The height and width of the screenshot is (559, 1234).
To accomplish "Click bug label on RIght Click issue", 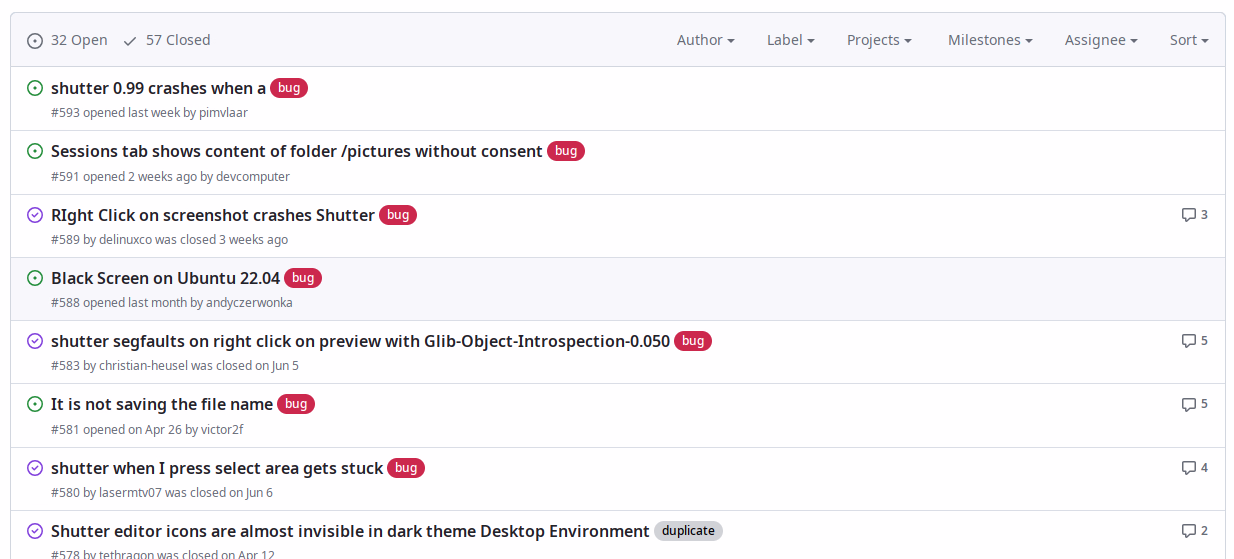I will click(x=398, y=215).
